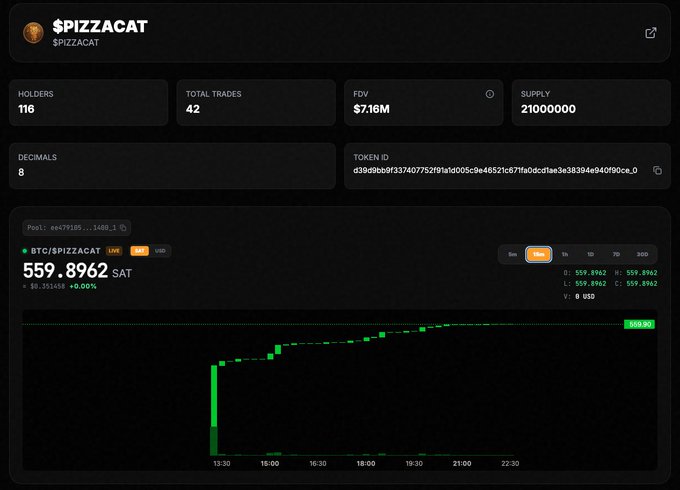Screen dimensions: 680x490
Task: Click the 16:30 time axis label
Action: coord(318,464)
